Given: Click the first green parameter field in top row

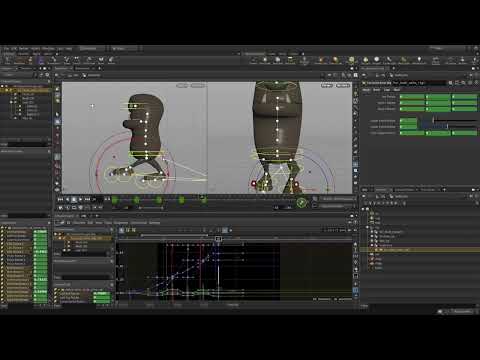Looking at the screenshot, I should 412,97.
